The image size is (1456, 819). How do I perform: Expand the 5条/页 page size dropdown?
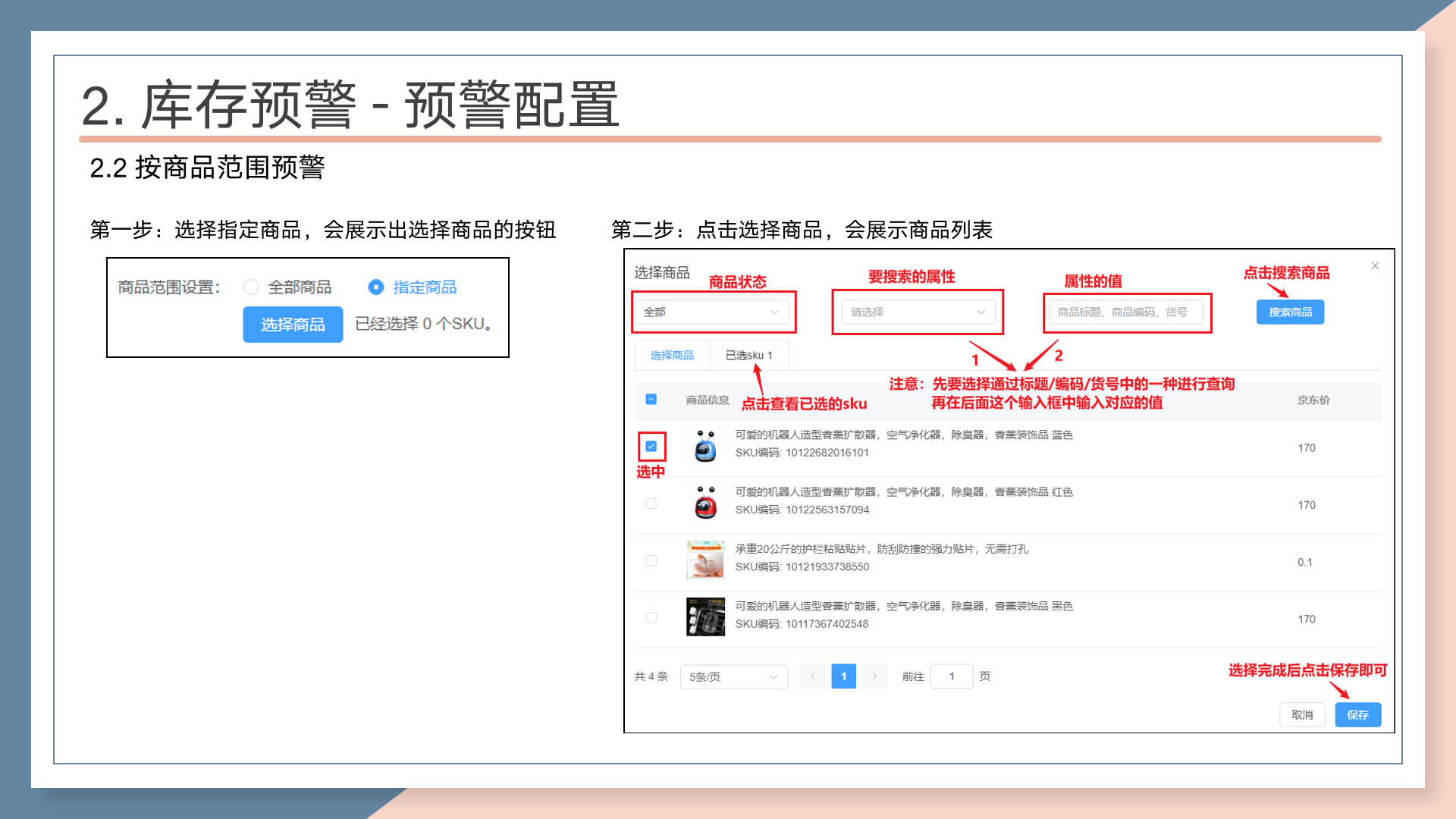[x=733, y=676]
